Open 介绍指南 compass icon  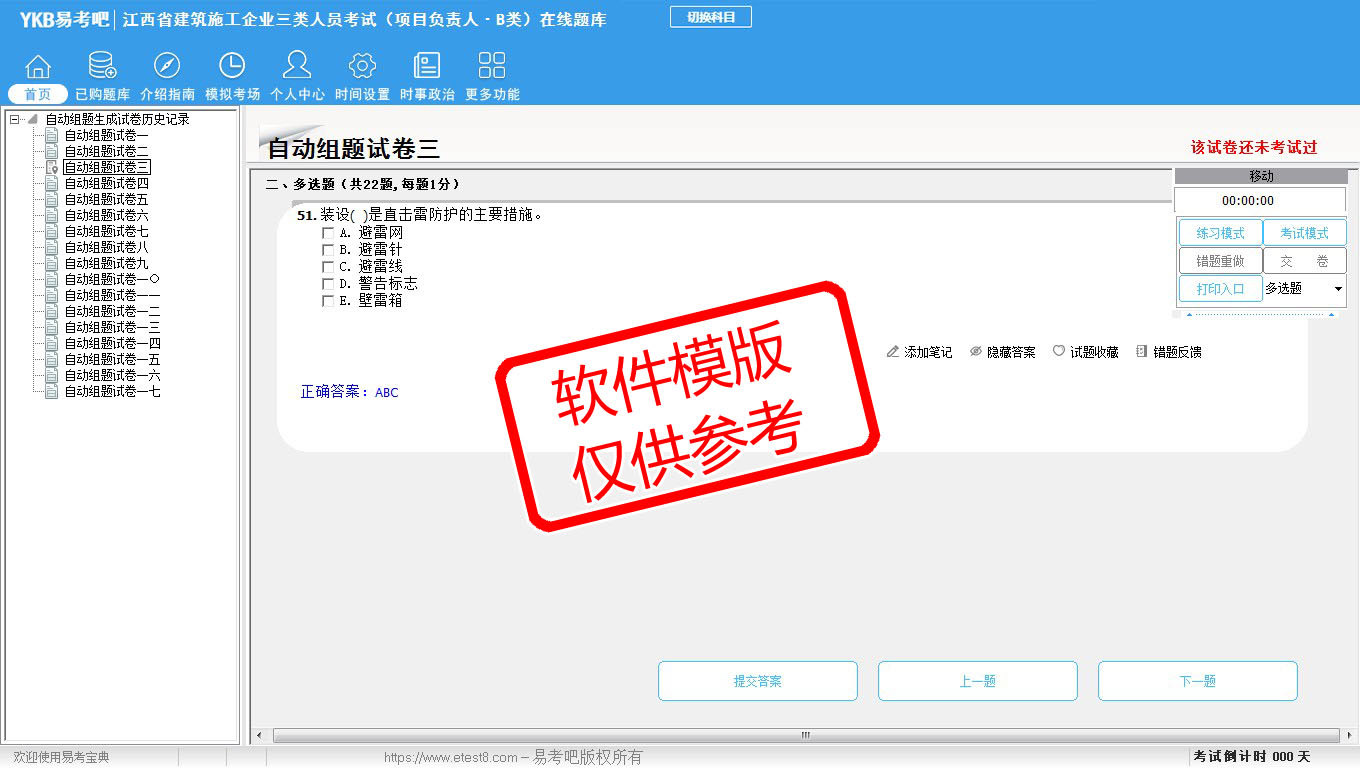(x=167, y=67)
